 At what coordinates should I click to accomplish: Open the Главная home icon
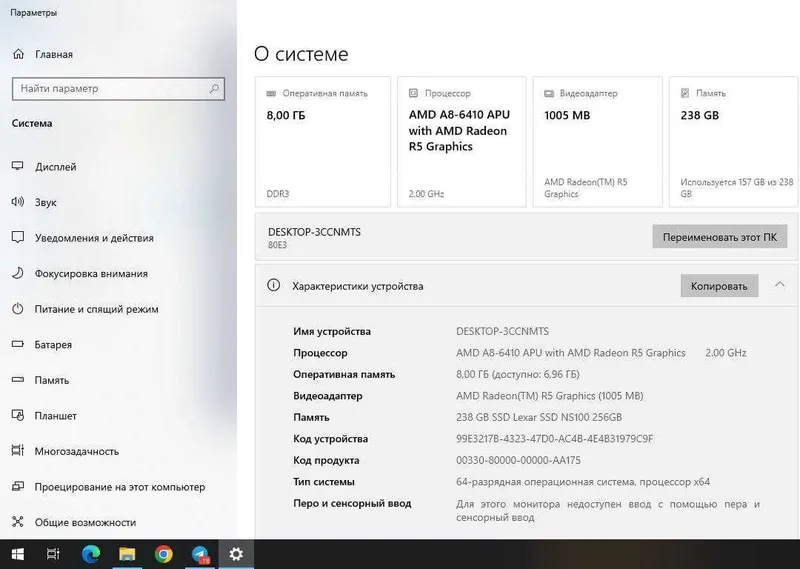(18, 54)
